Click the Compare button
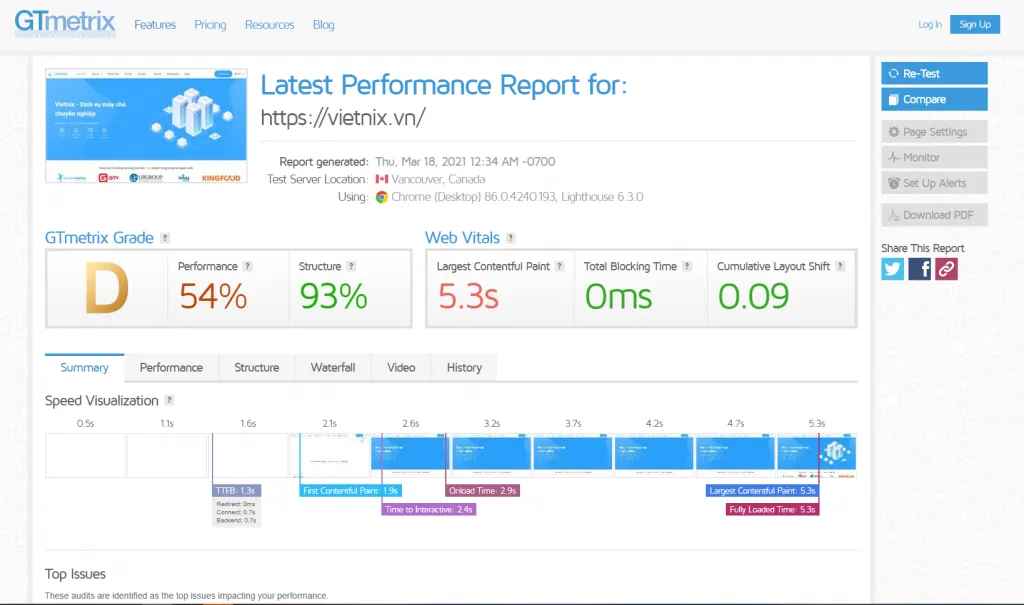The height and width of the screenshot is (605, 1024). (934, 99)
